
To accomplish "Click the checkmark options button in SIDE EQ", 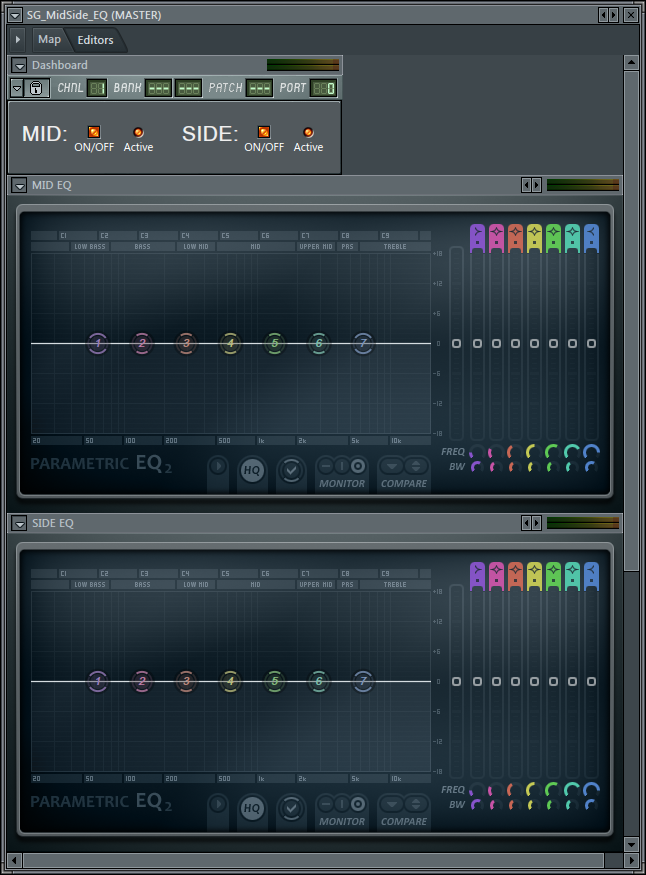I will coord(291,808).
